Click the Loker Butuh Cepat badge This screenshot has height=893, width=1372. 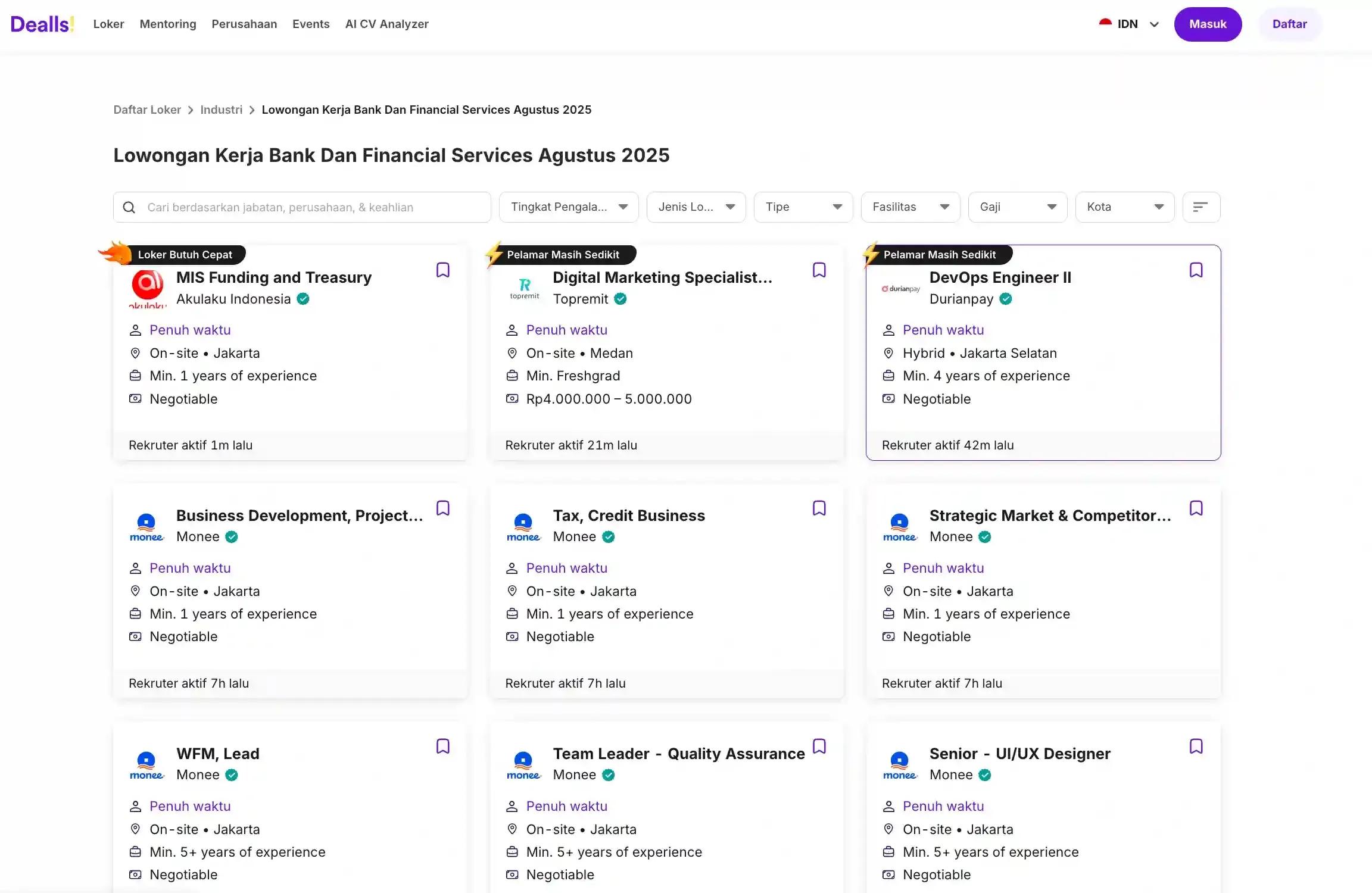(x=185, y=255)
